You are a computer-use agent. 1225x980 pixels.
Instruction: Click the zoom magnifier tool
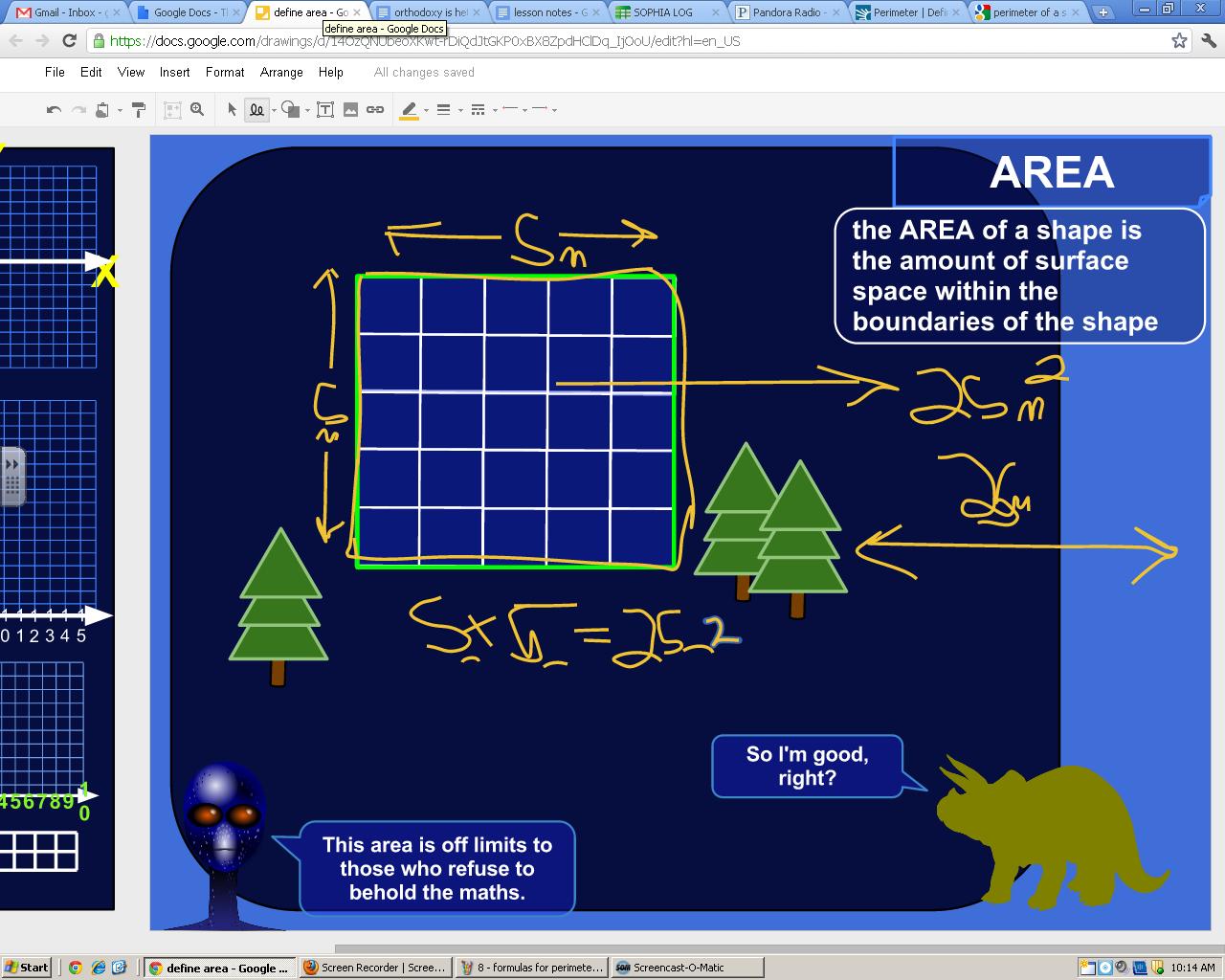tap(197, 110)
